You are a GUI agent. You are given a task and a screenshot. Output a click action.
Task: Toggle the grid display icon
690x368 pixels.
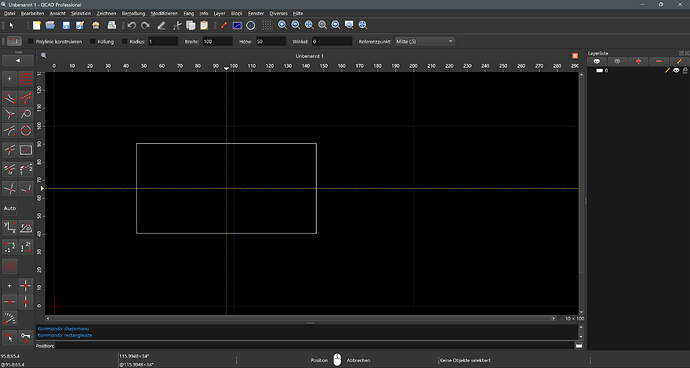point(267,25)
